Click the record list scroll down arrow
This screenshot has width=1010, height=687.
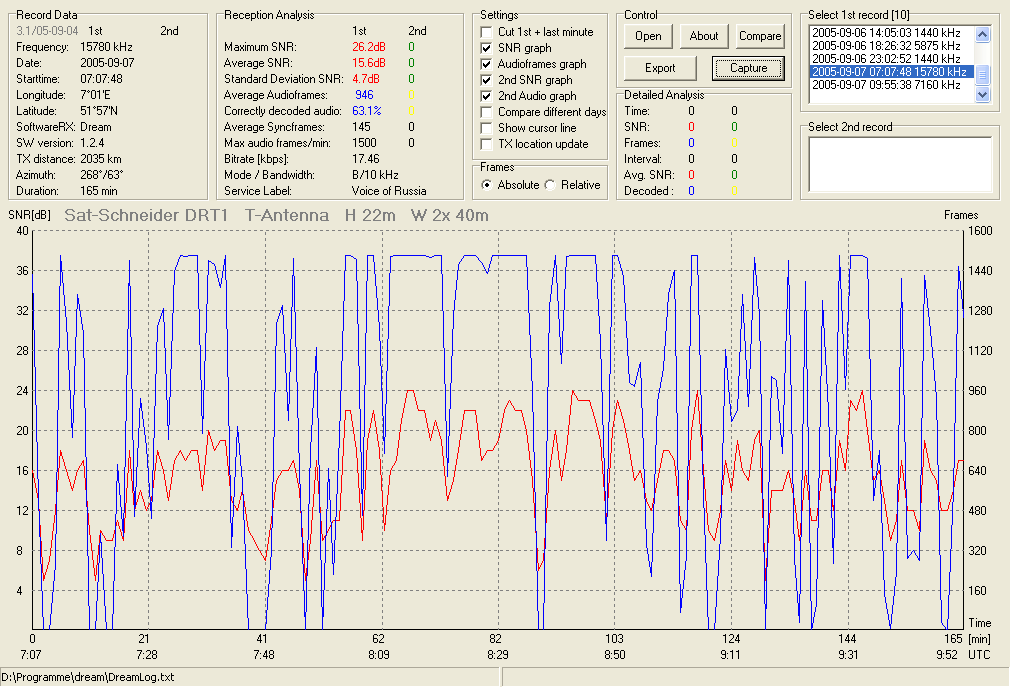pos(982,95)
